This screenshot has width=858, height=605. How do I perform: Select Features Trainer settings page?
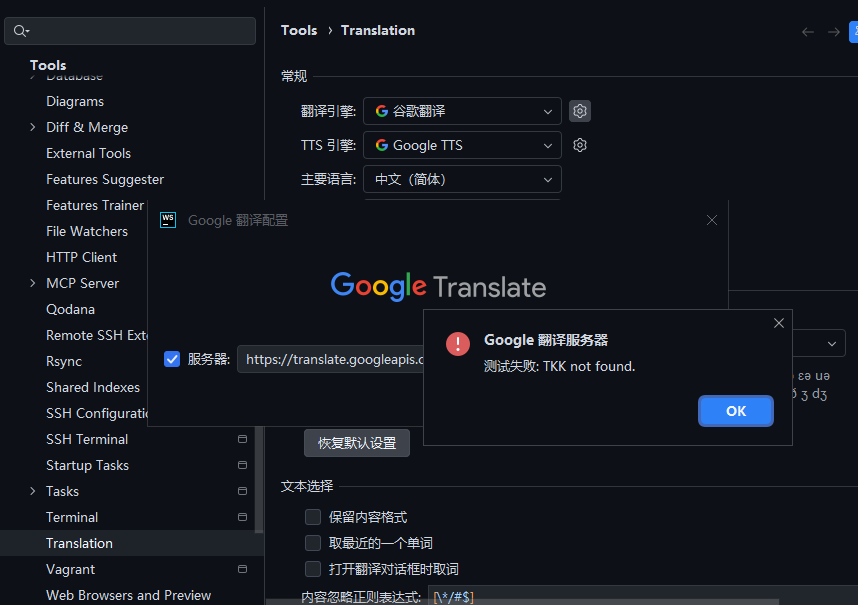pyautogui.click(x=95, y=205)
